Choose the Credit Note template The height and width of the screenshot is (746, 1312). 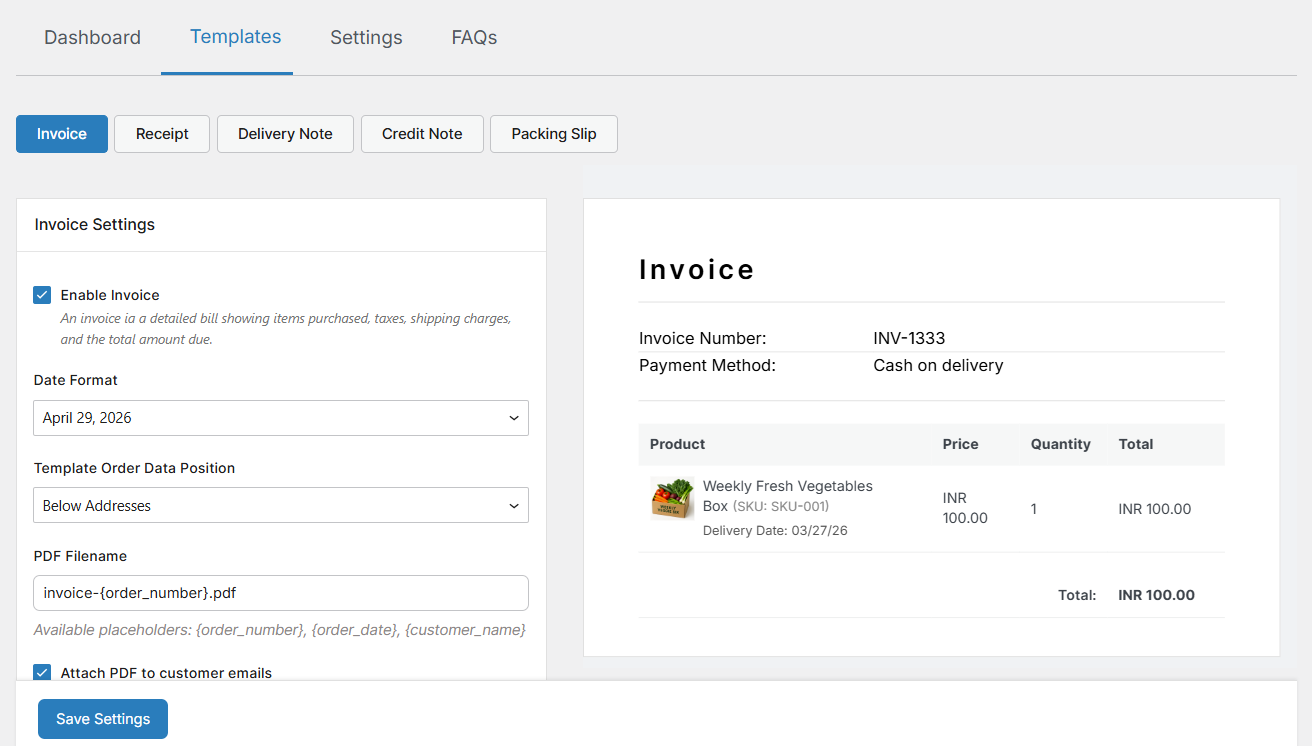point(422,134)
